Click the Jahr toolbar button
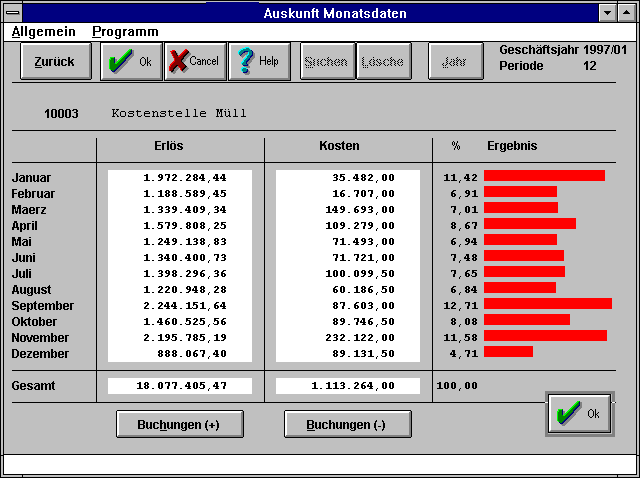 click(454, 61)
